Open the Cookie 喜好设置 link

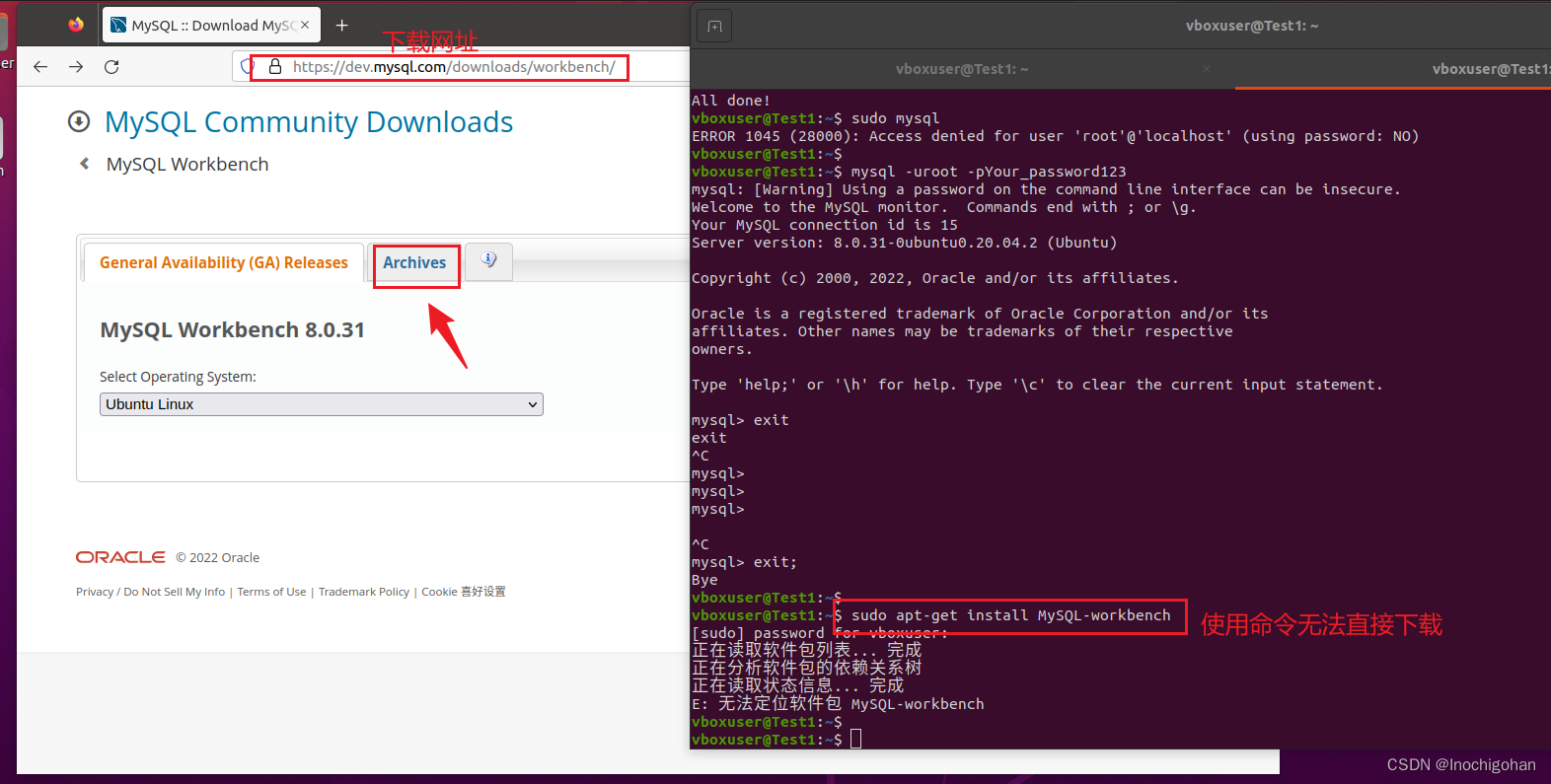(464, 592)
